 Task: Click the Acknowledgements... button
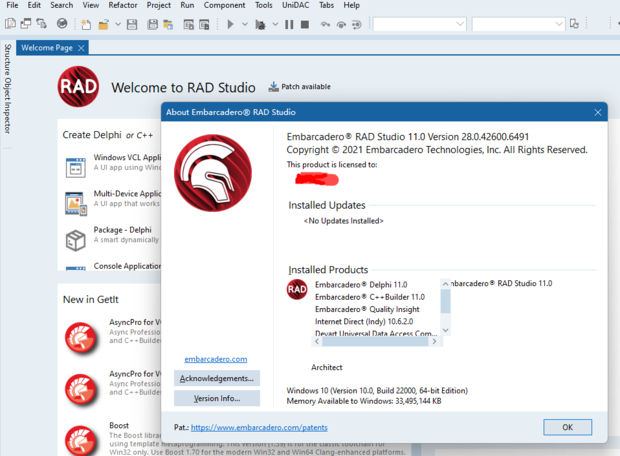(217, 378)
